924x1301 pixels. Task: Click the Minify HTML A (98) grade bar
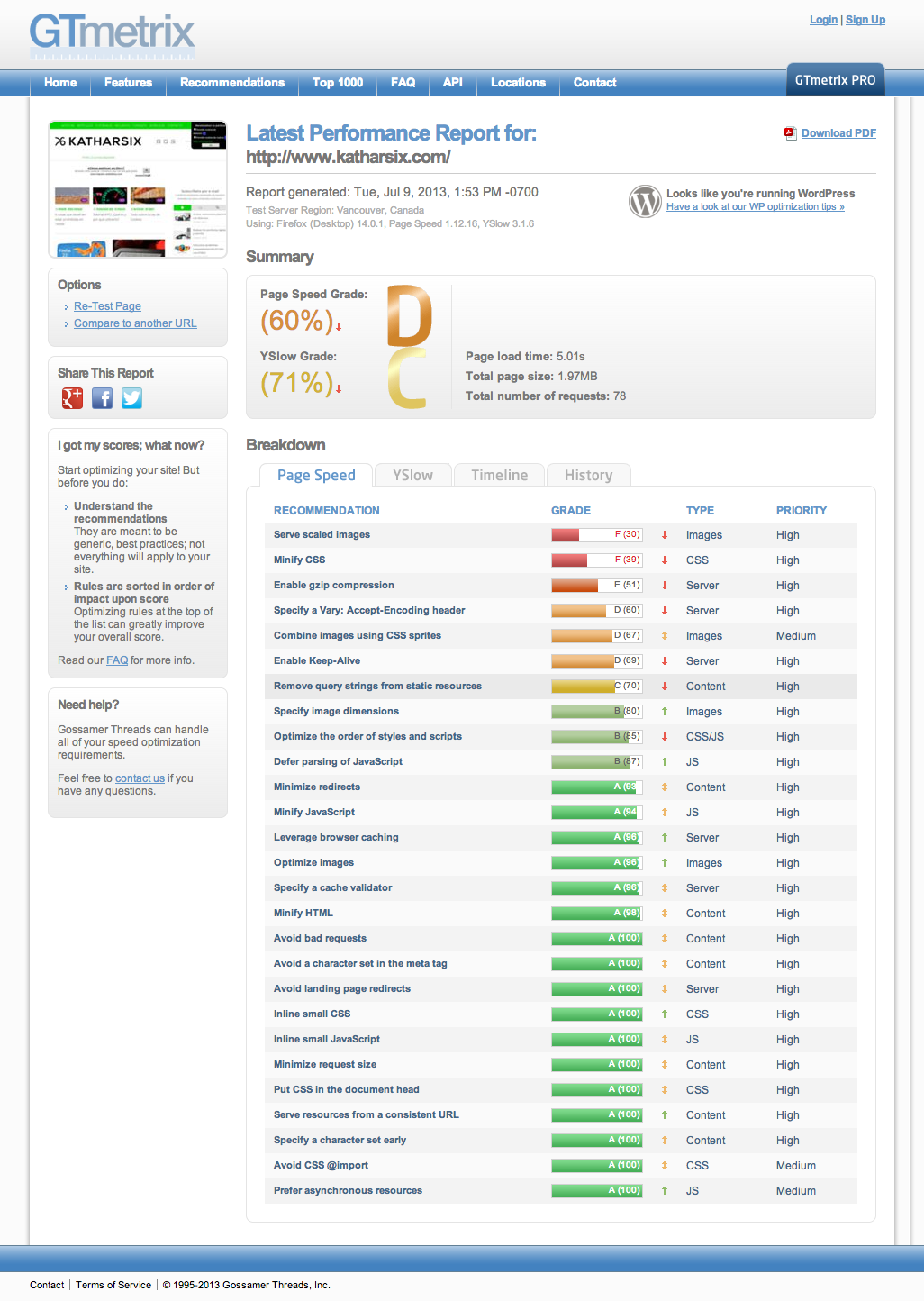597,914
